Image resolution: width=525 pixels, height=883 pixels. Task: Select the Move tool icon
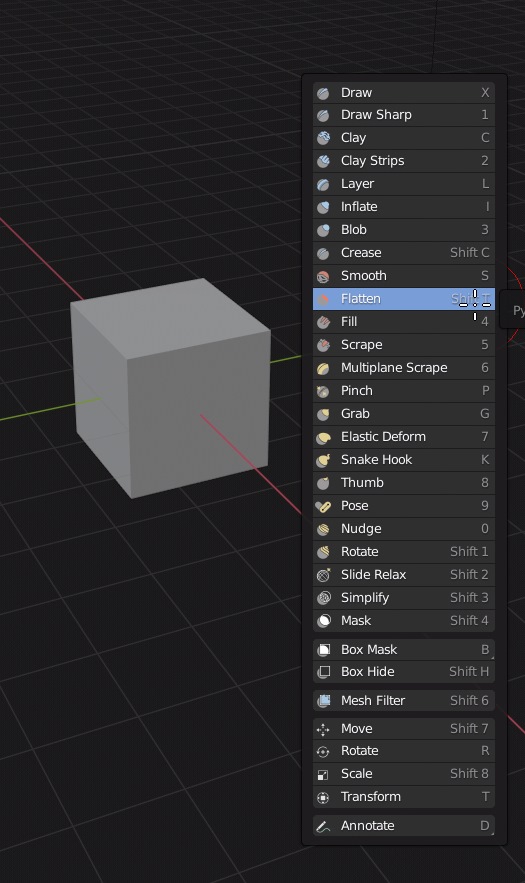323,730
